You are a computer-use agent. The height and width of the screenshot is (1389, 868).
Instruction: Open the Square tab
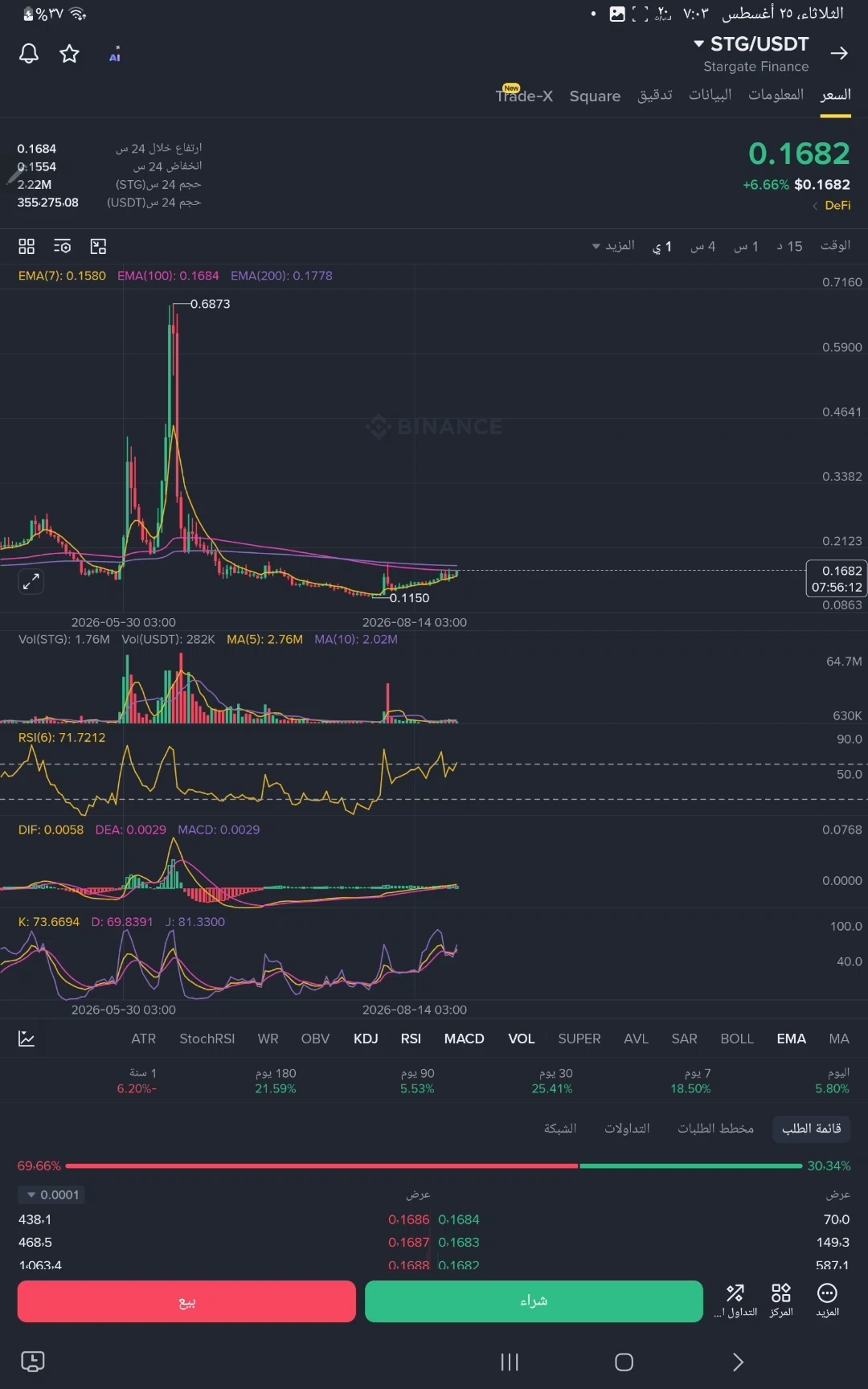point(595,96)
